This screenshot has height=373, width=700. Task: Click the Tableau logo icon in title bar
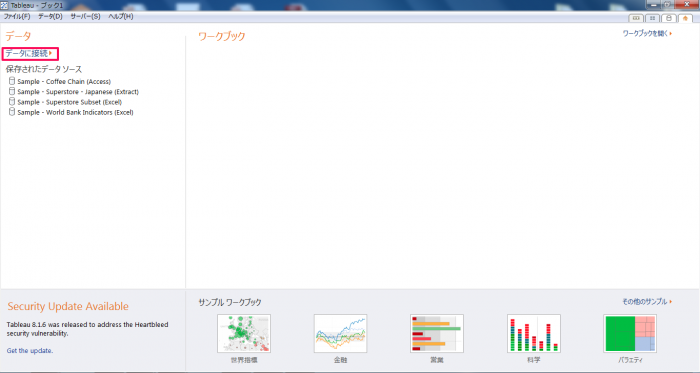click(4, 5)
